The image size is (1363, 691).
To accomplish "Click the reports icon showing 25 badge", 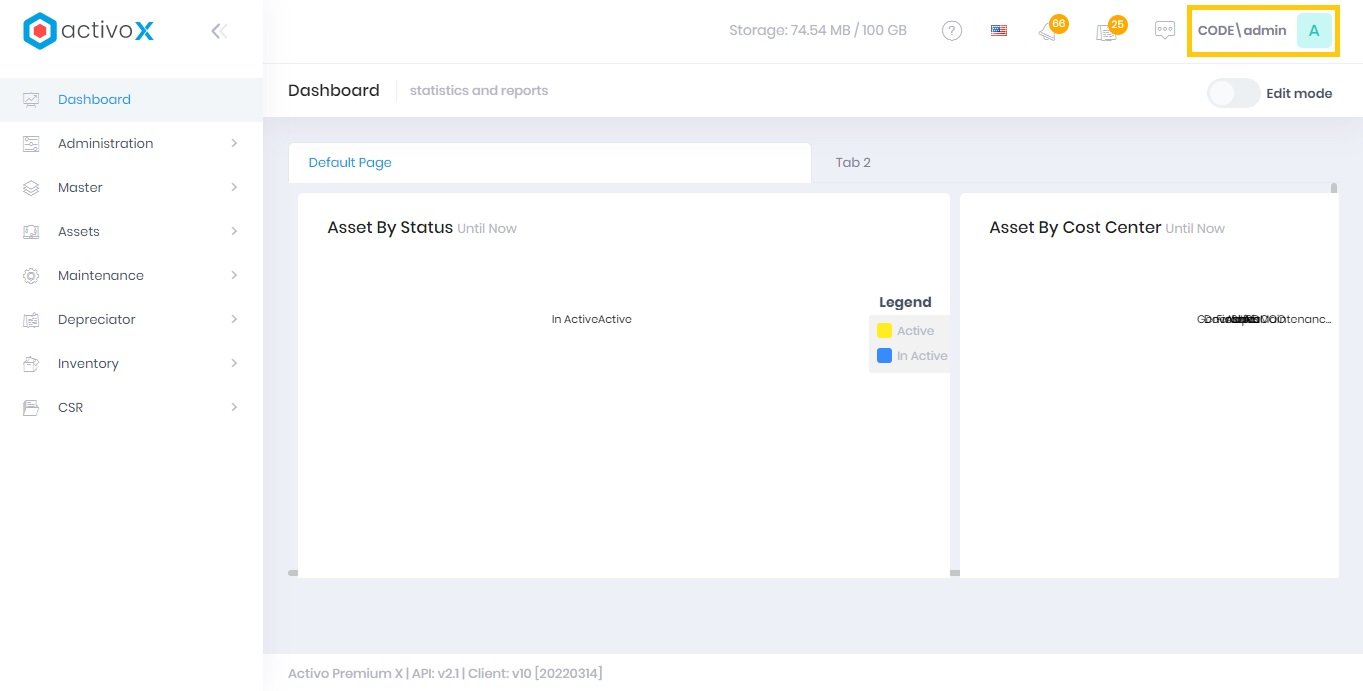I will point(1106,31).
